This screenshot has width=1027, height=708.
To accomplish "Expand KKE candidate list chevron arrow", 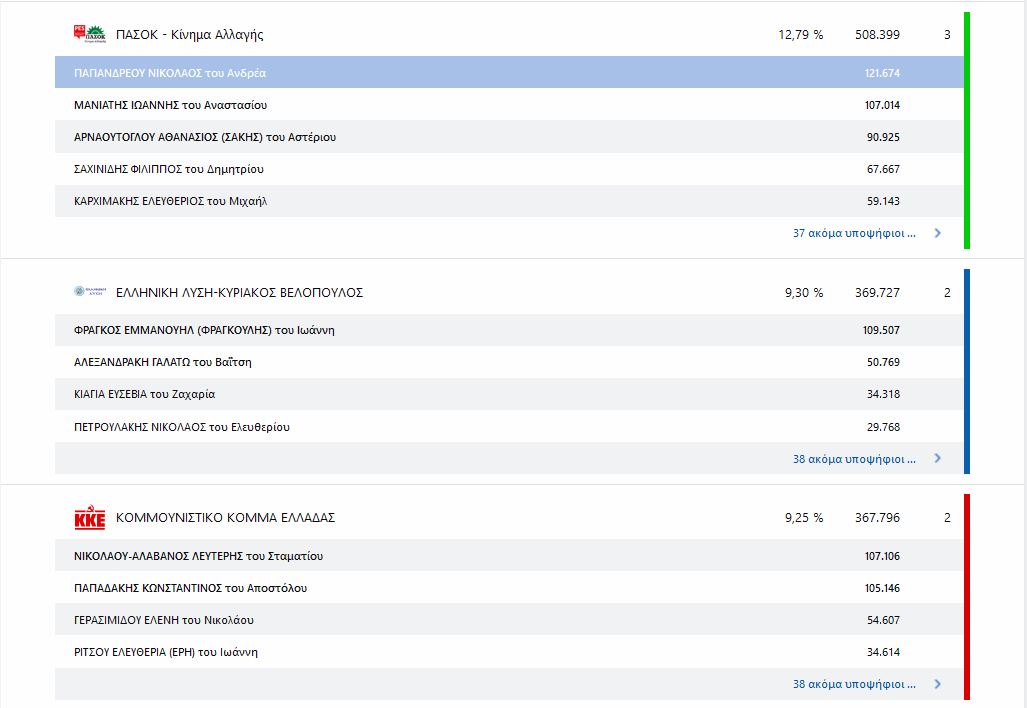I will tap(937, 685).
